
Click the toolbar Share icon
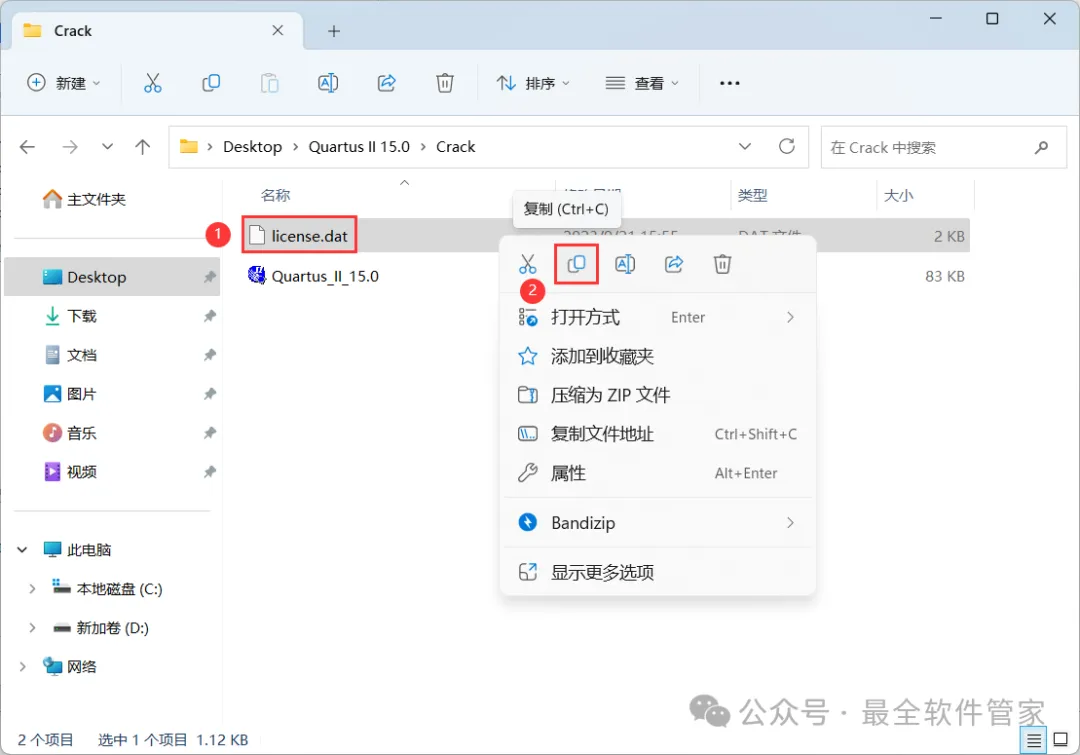[x=386, y=83]
